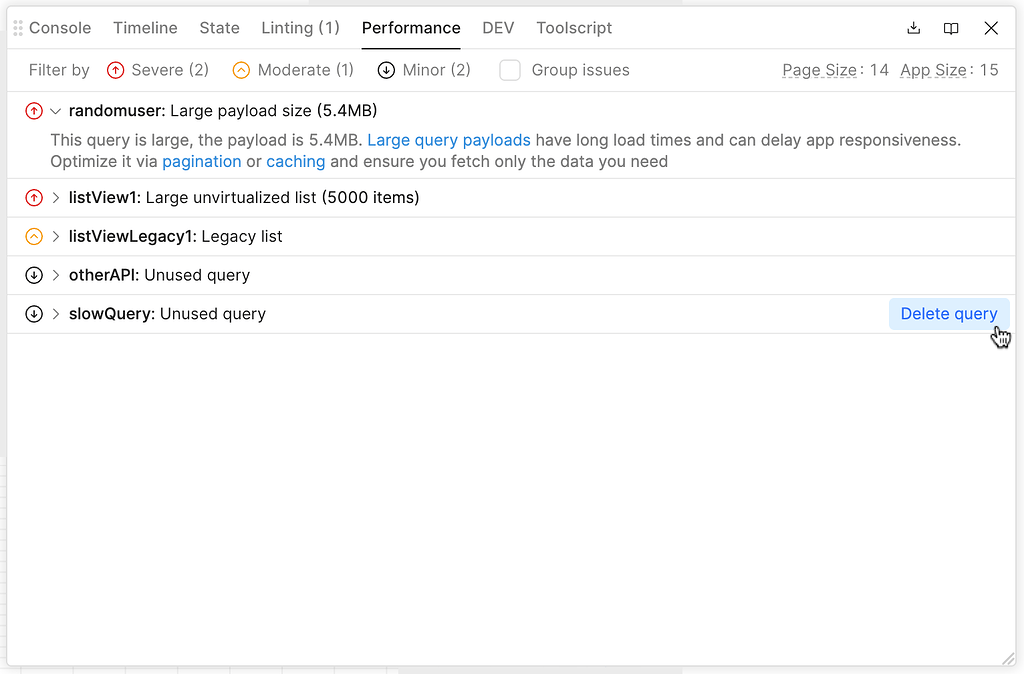Toggle the Moderate (1) filter
Screen dimensions: 1024x674
click(292, 70)
